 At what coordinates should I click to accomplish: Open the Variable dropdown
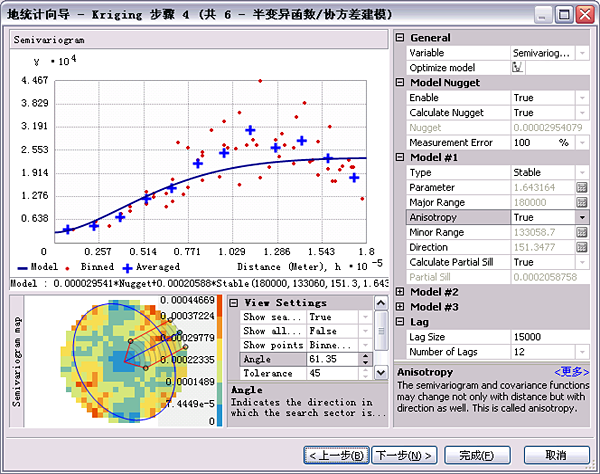pos(581,52)
